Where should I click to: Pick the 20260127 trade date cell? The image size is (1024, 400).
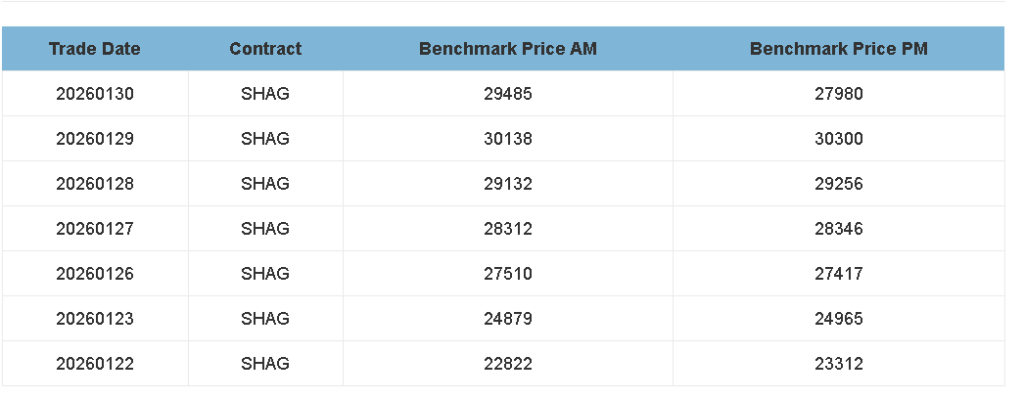pyautogui.click(x=95, y=229)
